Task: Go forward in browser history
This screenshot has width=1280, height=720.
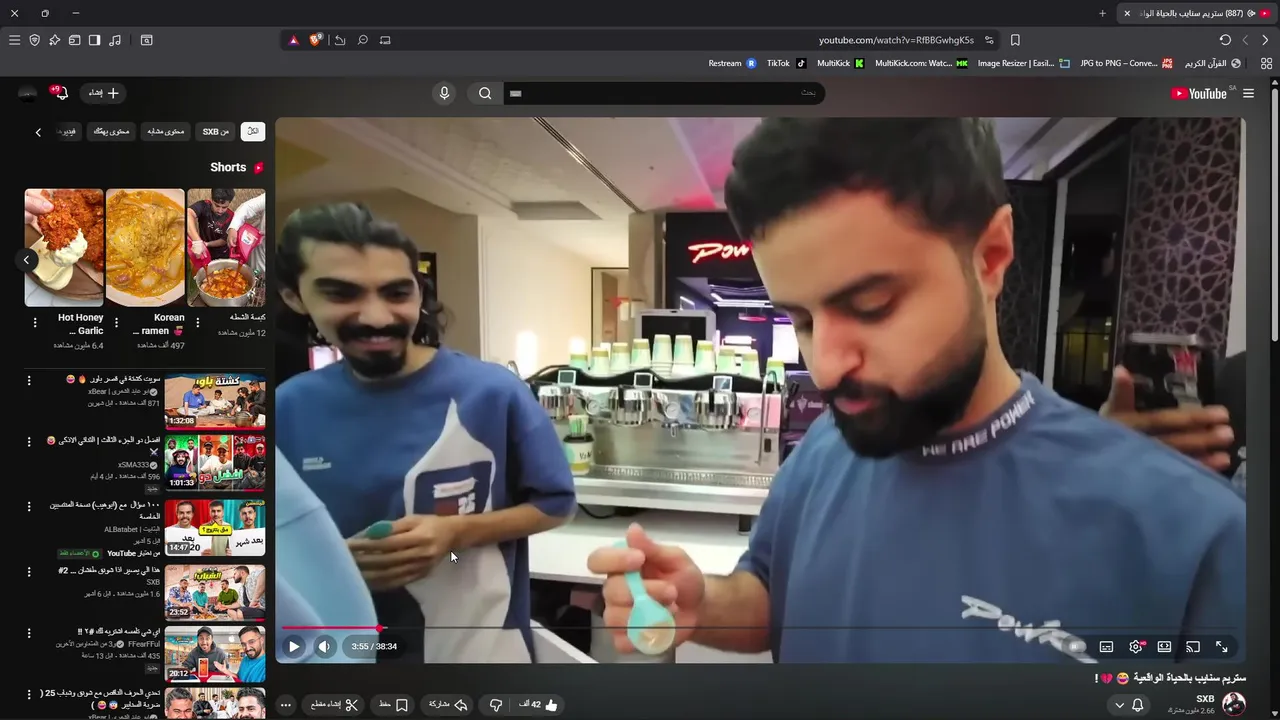Action: [x=1245, y=40]
